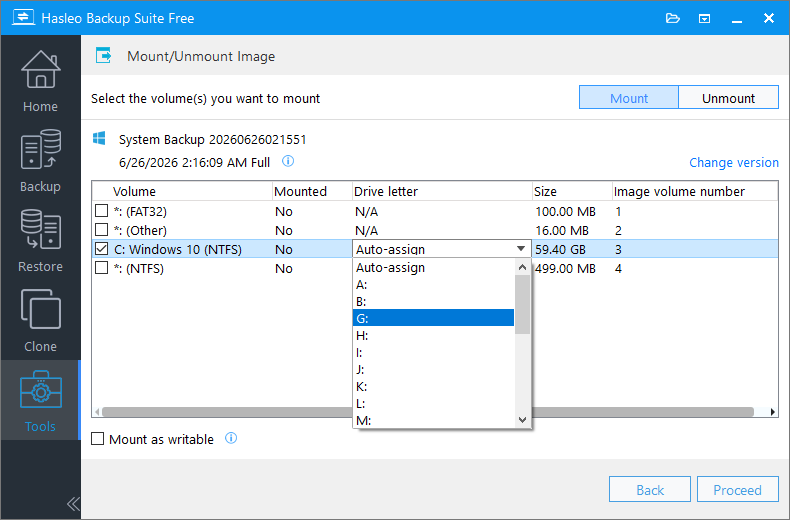
Task: Open the Home section in sidebar
Action: click(x=40, y=81)
